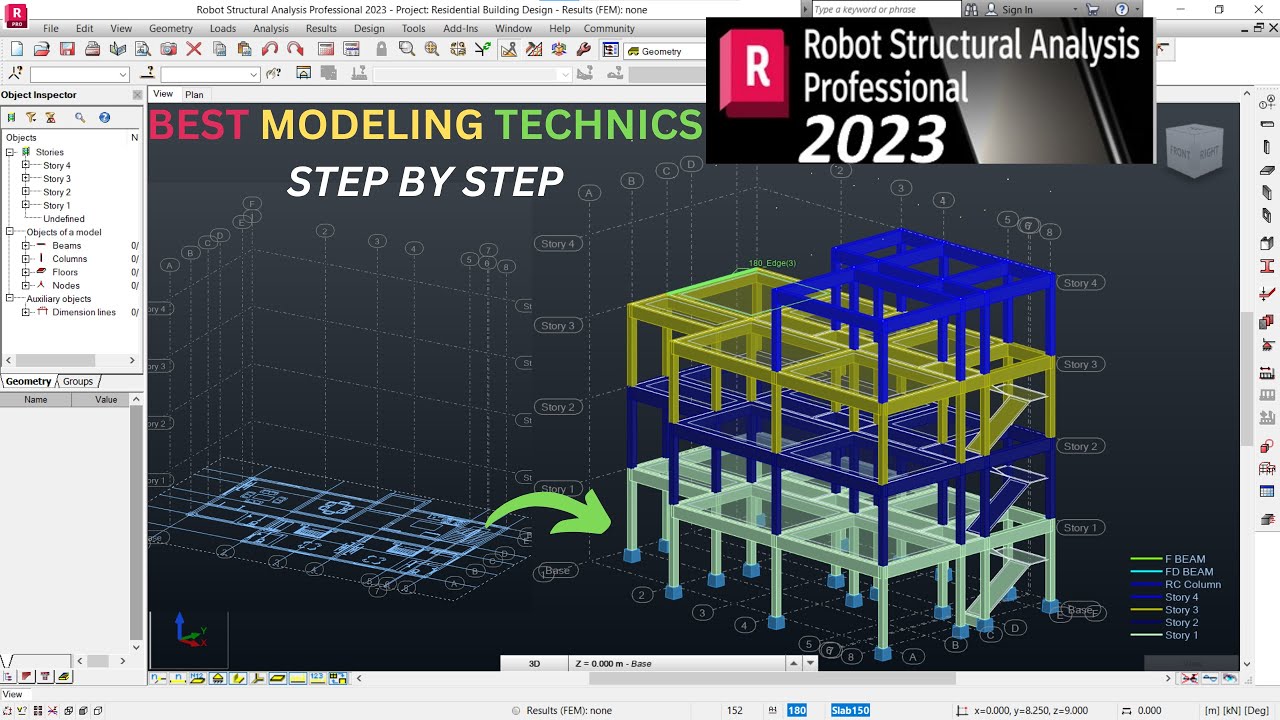Viewport: 1280px width, 720px height.
Task: Click the Value column header
Action: [106, 399]
